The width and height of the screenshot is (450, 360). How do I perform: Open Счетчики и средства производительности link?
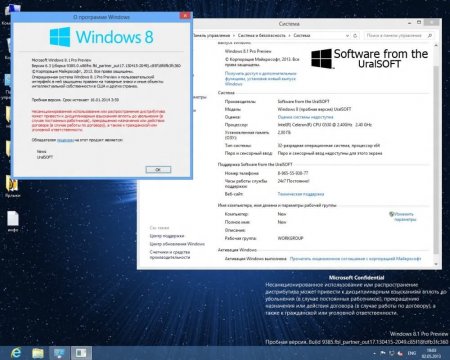coord(170,255)
